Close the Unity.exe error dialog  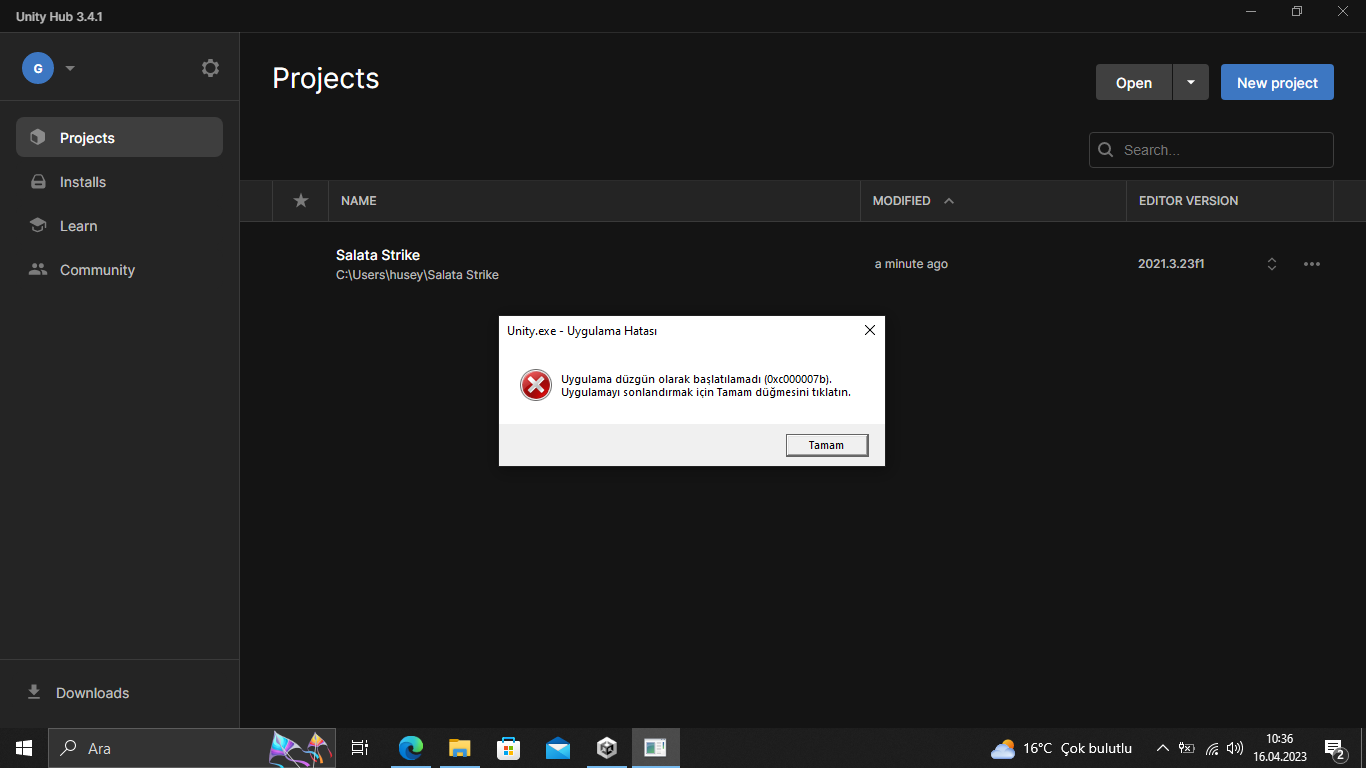[x=870, y=330]
